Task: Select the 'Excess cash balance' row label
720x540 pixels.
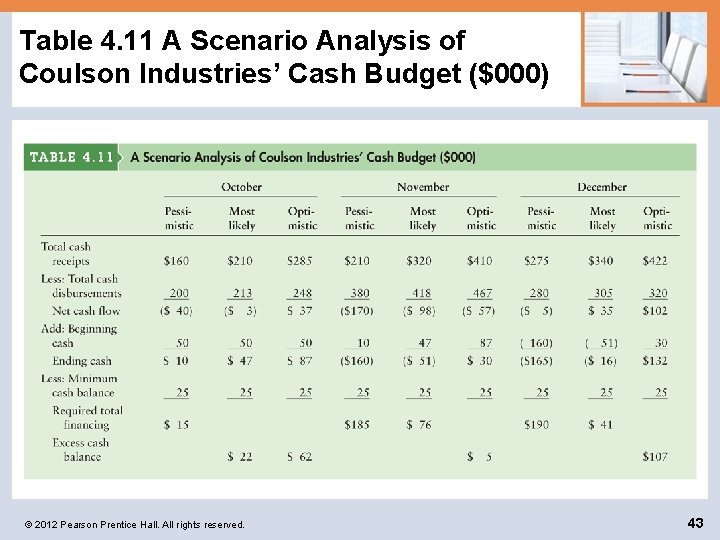Action: [x=80, y=450]
